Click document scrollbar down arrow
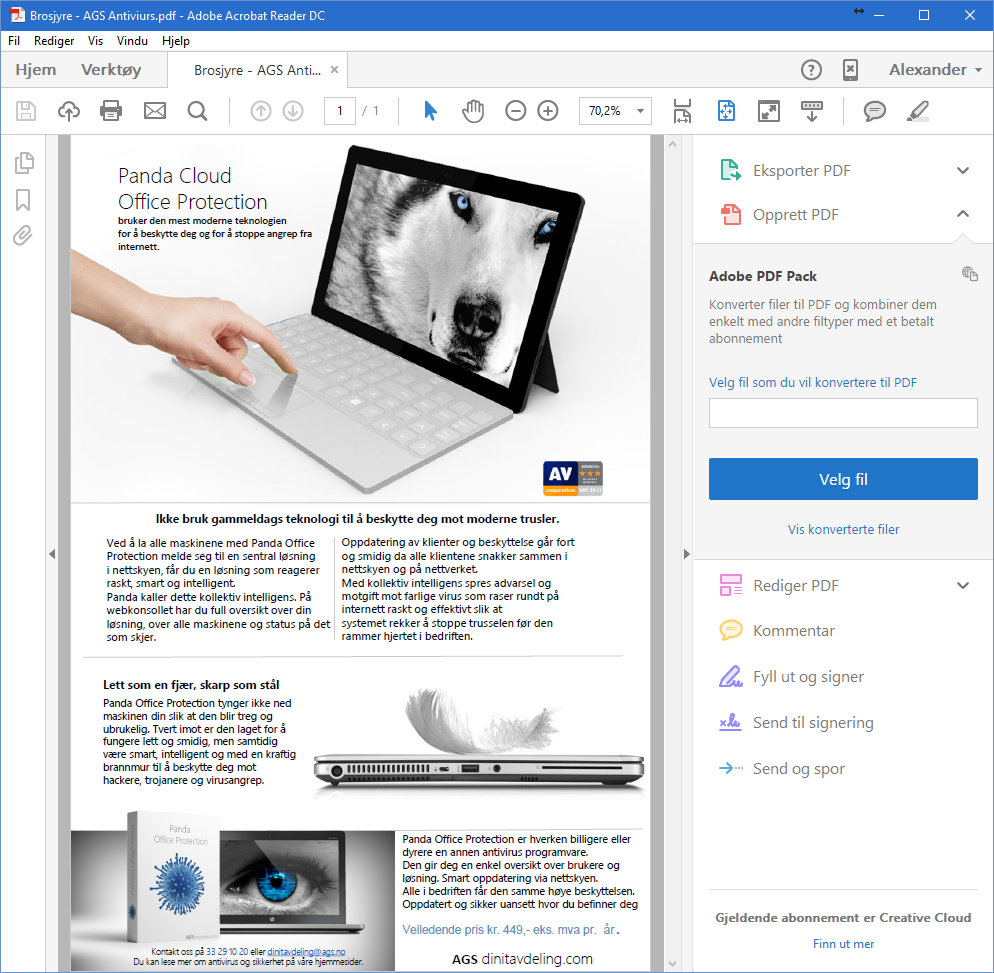Viewport: 994px width, 973px height. click(x=673, y=964)
